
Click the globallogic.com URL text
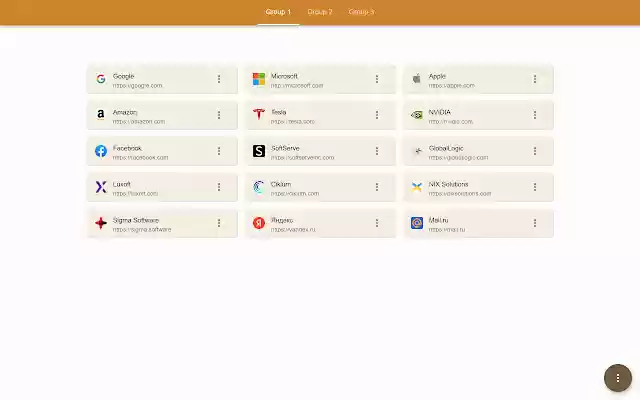point(458,158)
